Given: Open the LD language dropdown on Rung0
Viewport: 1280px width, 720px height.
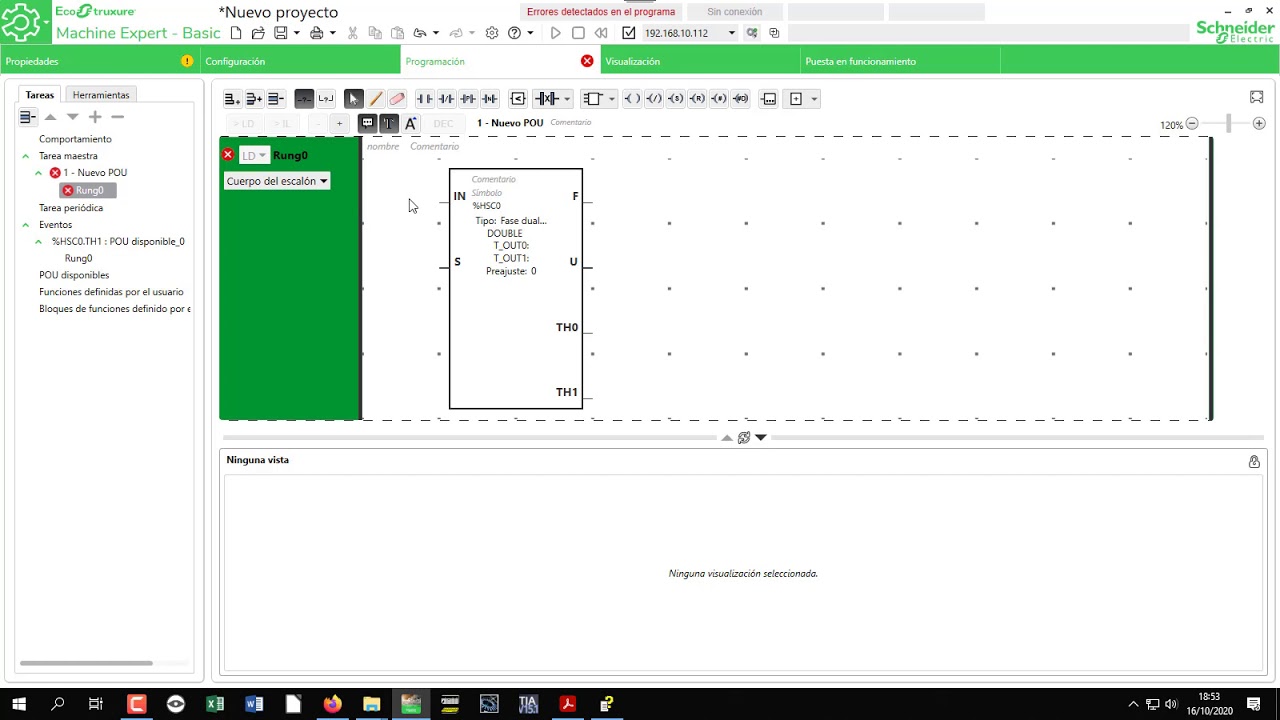Looking at the screenshot, I should (254, 155).
